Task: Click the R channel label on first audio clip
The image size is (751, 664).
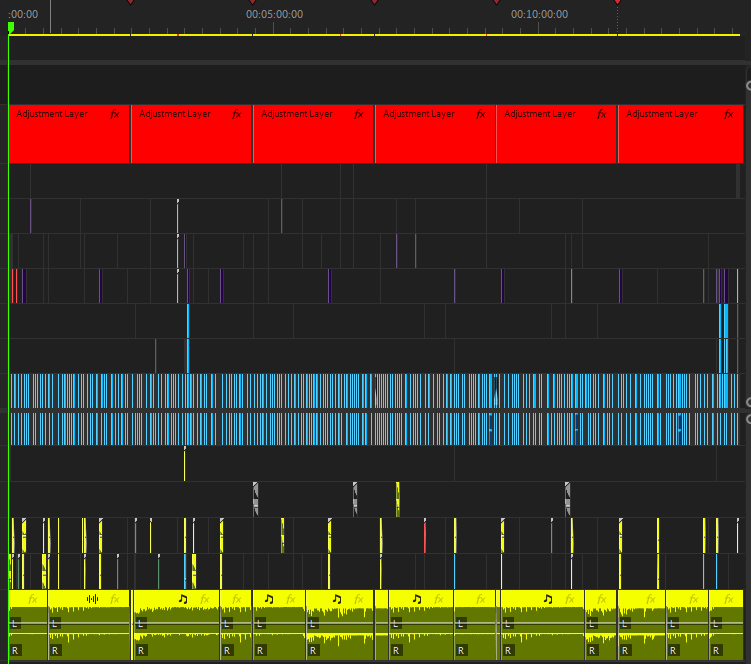Action: pyautogui.click(x=15, y=650)
